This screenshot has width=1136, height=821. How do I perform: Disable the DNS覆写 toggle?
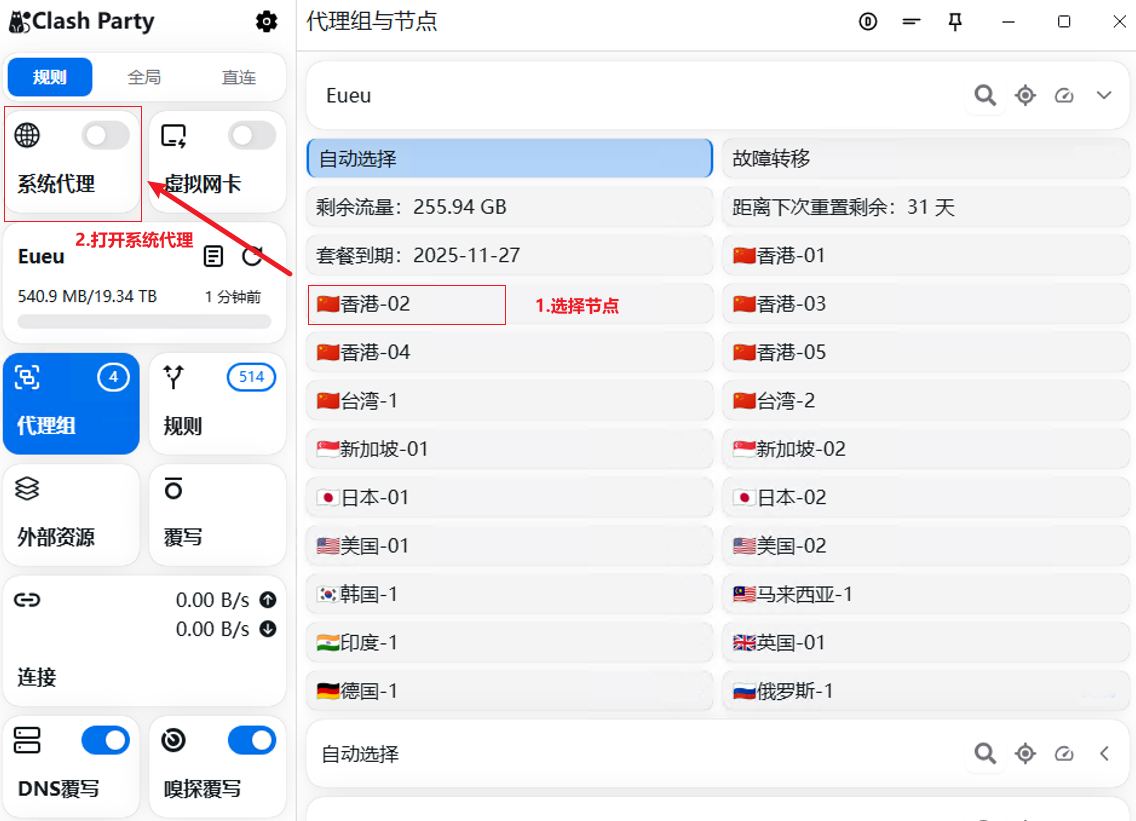tap(105, 740)
